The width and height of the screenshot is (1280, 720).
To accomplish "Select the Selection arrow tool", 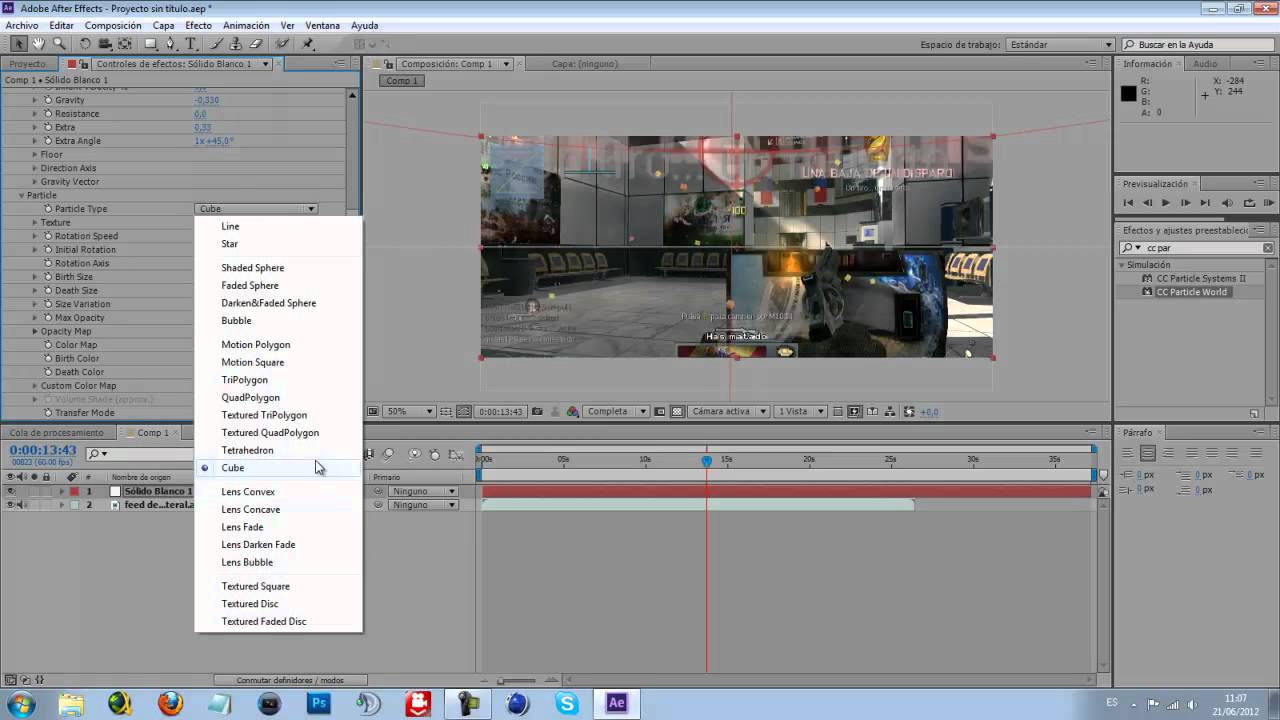I will click(18, 44).
